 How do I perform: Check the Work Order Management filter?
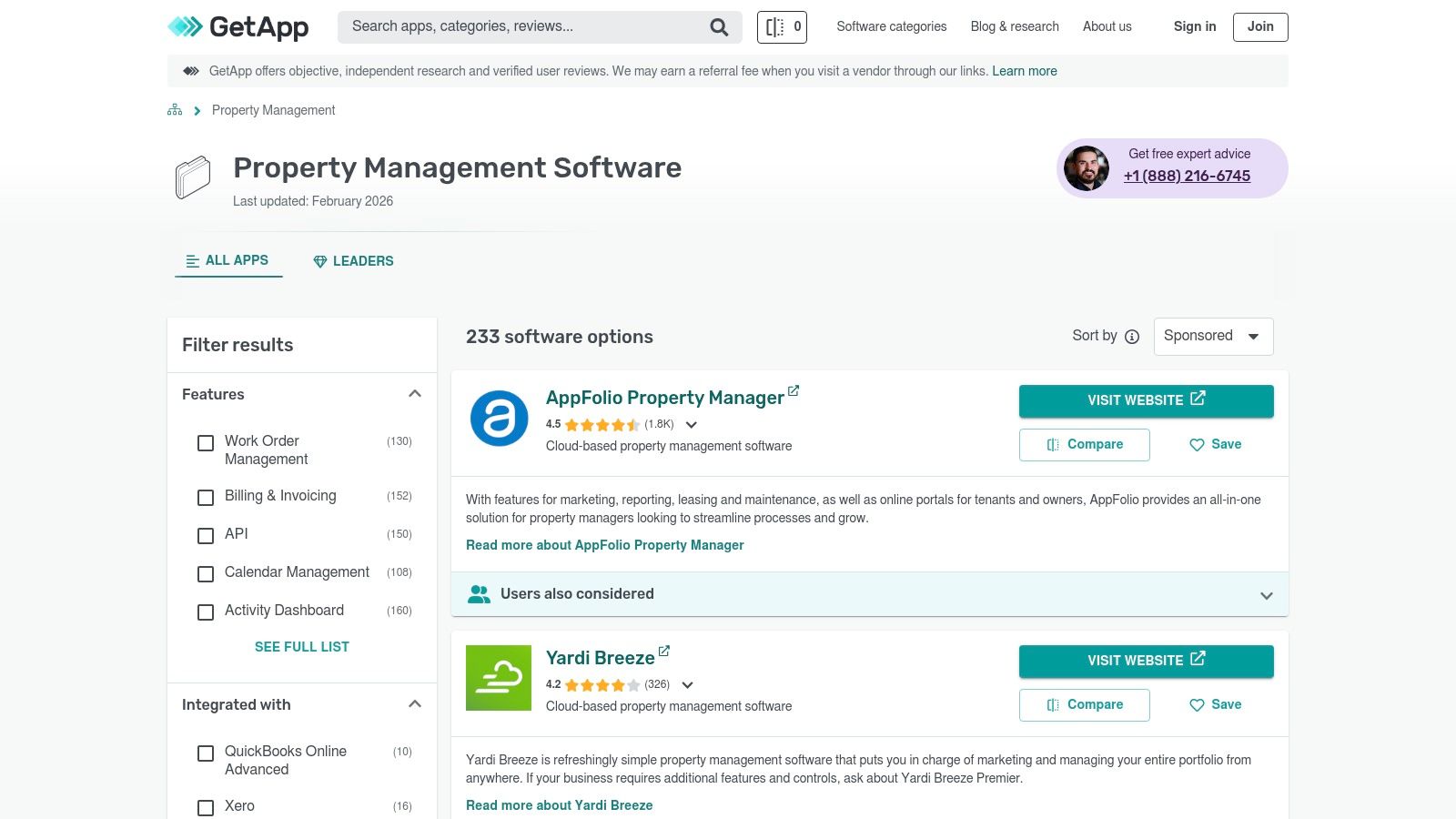[x=206, y=443]
